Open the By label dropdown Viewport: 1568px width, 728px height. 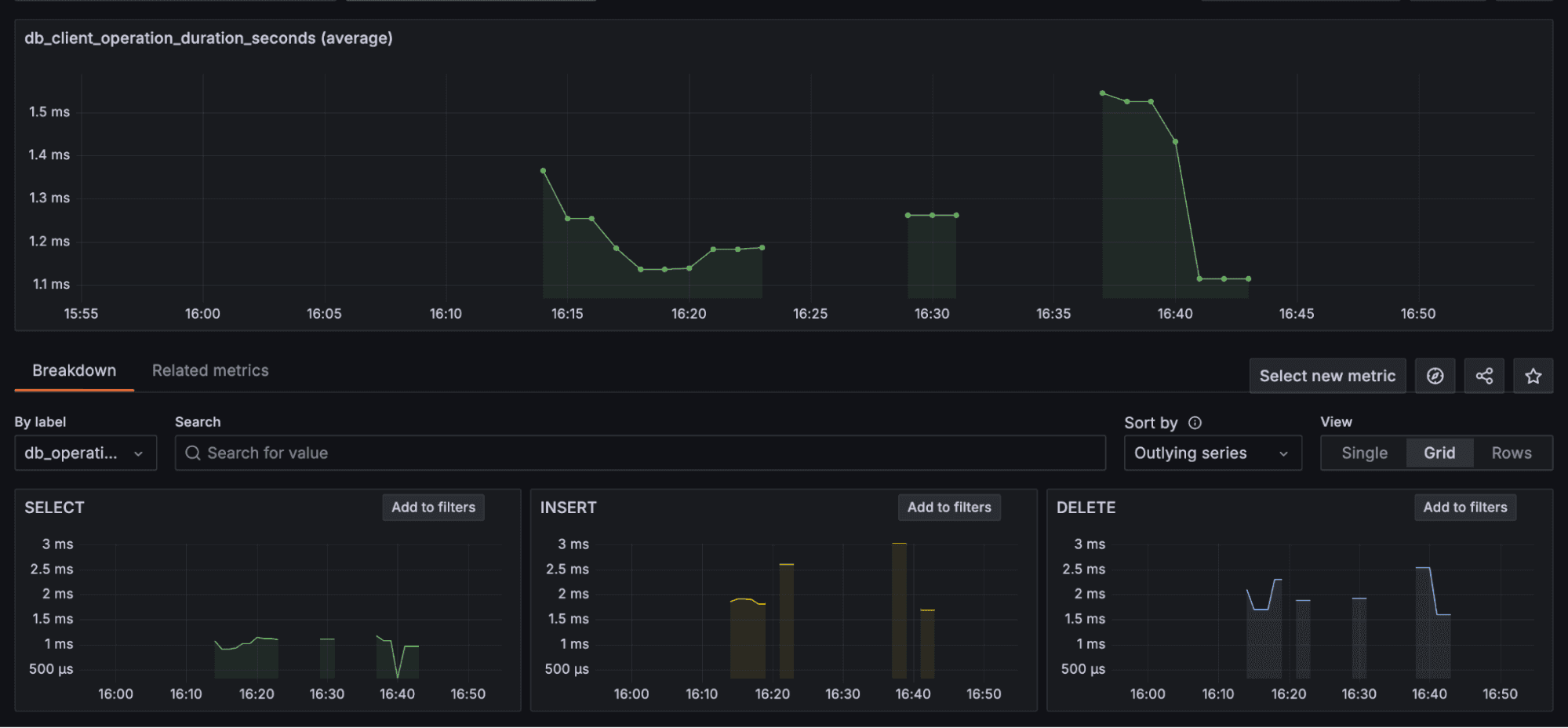point(85,453)
